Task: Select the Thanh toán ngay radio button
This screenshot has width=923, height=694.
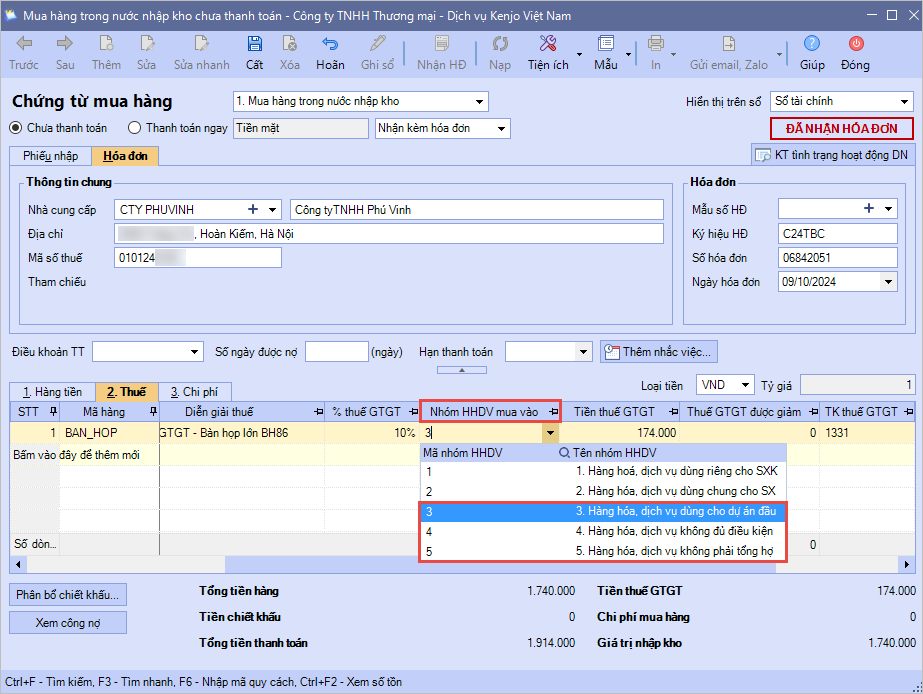Action: (x=135, y=128)
